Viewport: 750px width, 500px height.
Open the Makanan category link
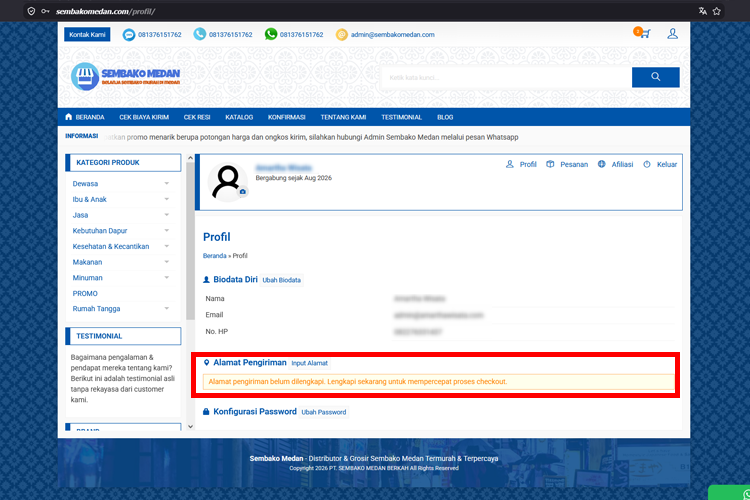point(87,262)
